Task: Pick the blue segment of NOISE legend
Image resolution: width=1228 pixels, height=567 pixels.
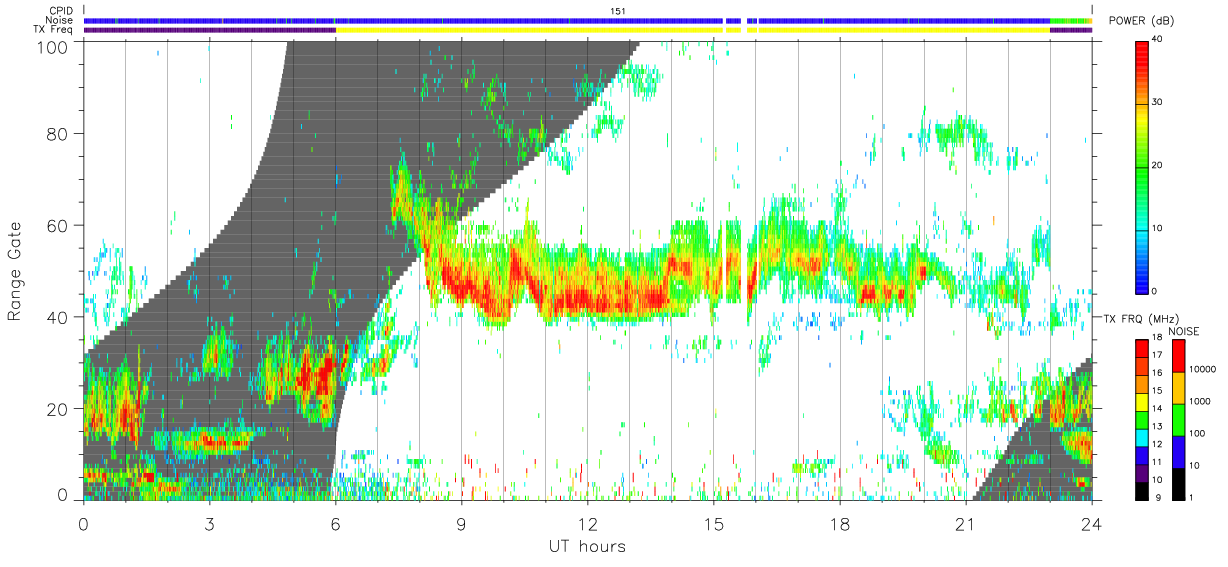Action: pos(1179,450)
